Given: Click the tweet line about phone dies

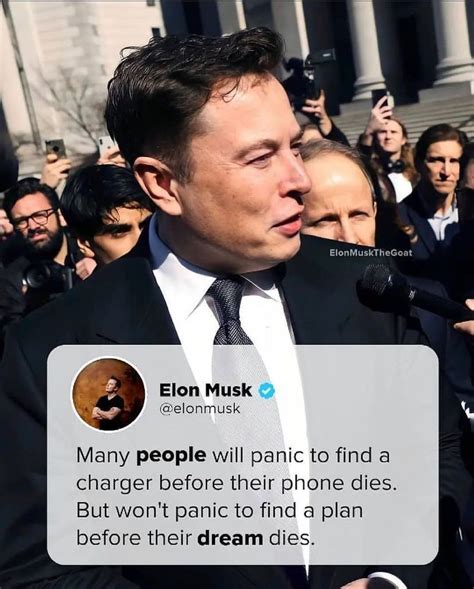Looking at the screenshot, I should pos(237,483).
